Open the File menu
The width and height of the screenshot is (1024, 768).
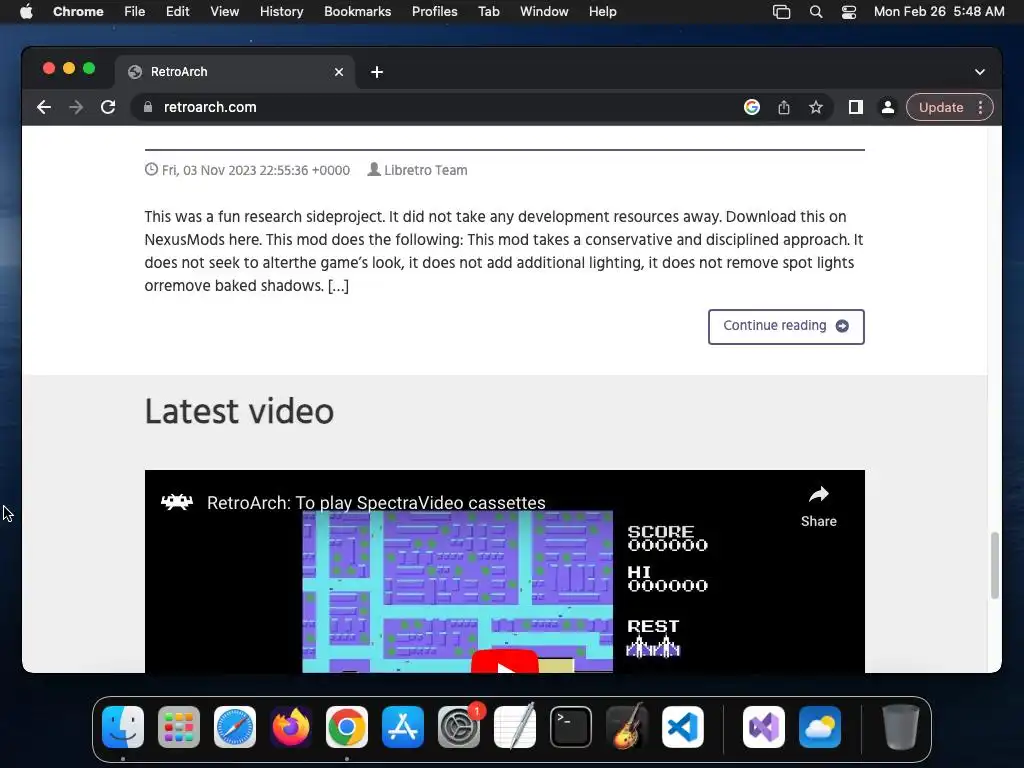(135, 12)
